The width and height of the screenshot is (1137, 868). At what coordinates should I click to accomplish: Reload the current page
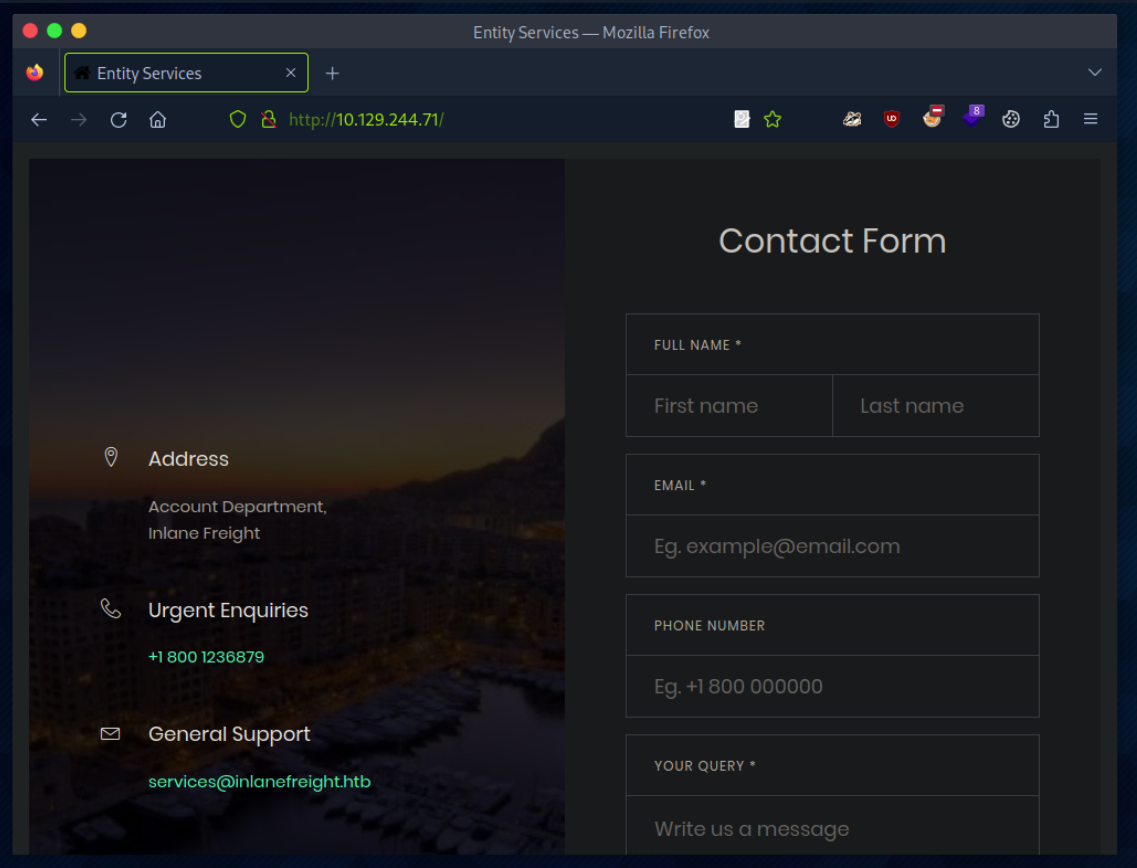(118, 120)
